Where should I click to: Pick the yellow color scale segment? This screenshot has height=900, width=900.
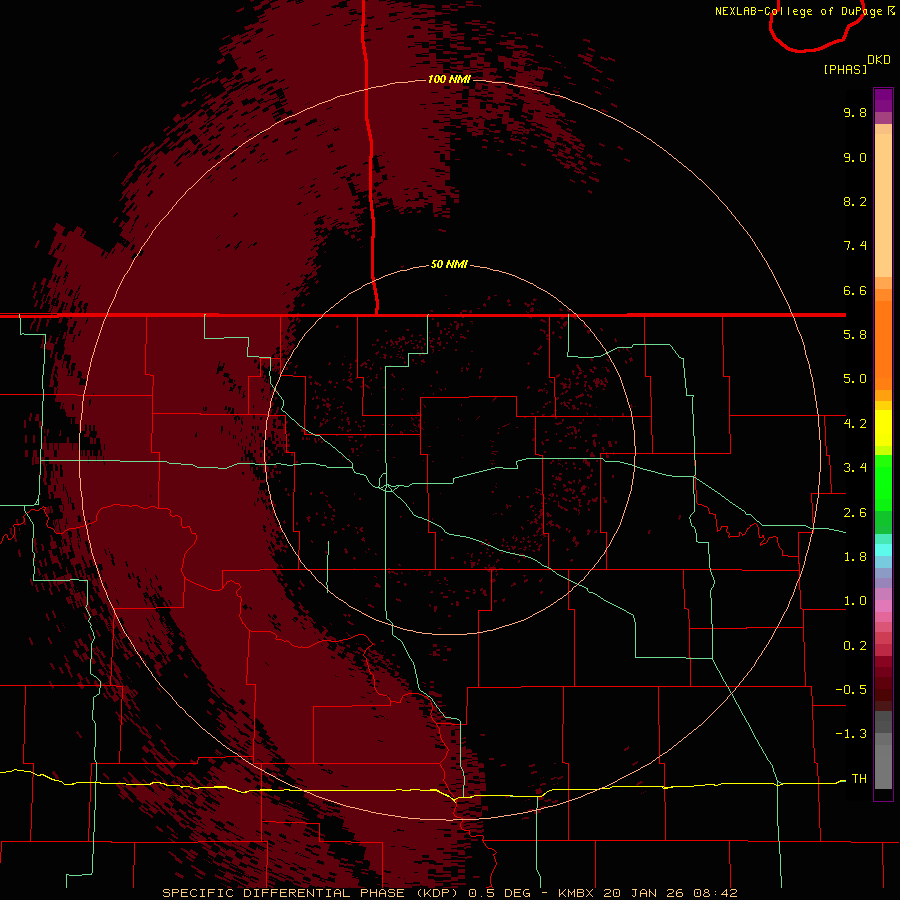(883, 428)
